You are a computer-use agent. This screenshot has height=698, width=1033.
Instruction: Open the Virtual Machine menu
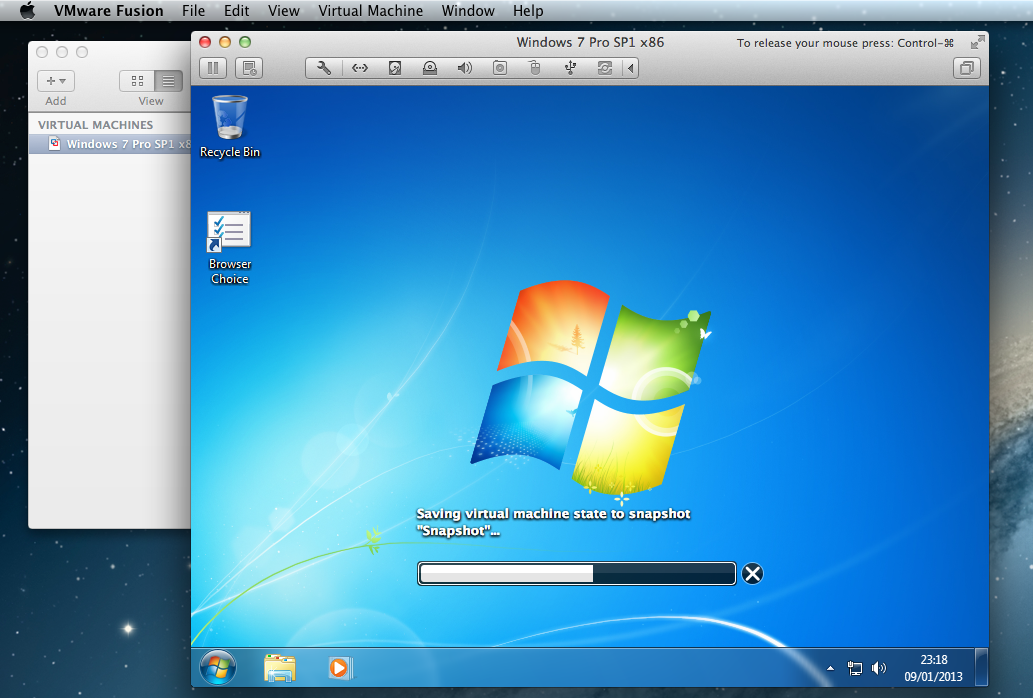(370, 11)
